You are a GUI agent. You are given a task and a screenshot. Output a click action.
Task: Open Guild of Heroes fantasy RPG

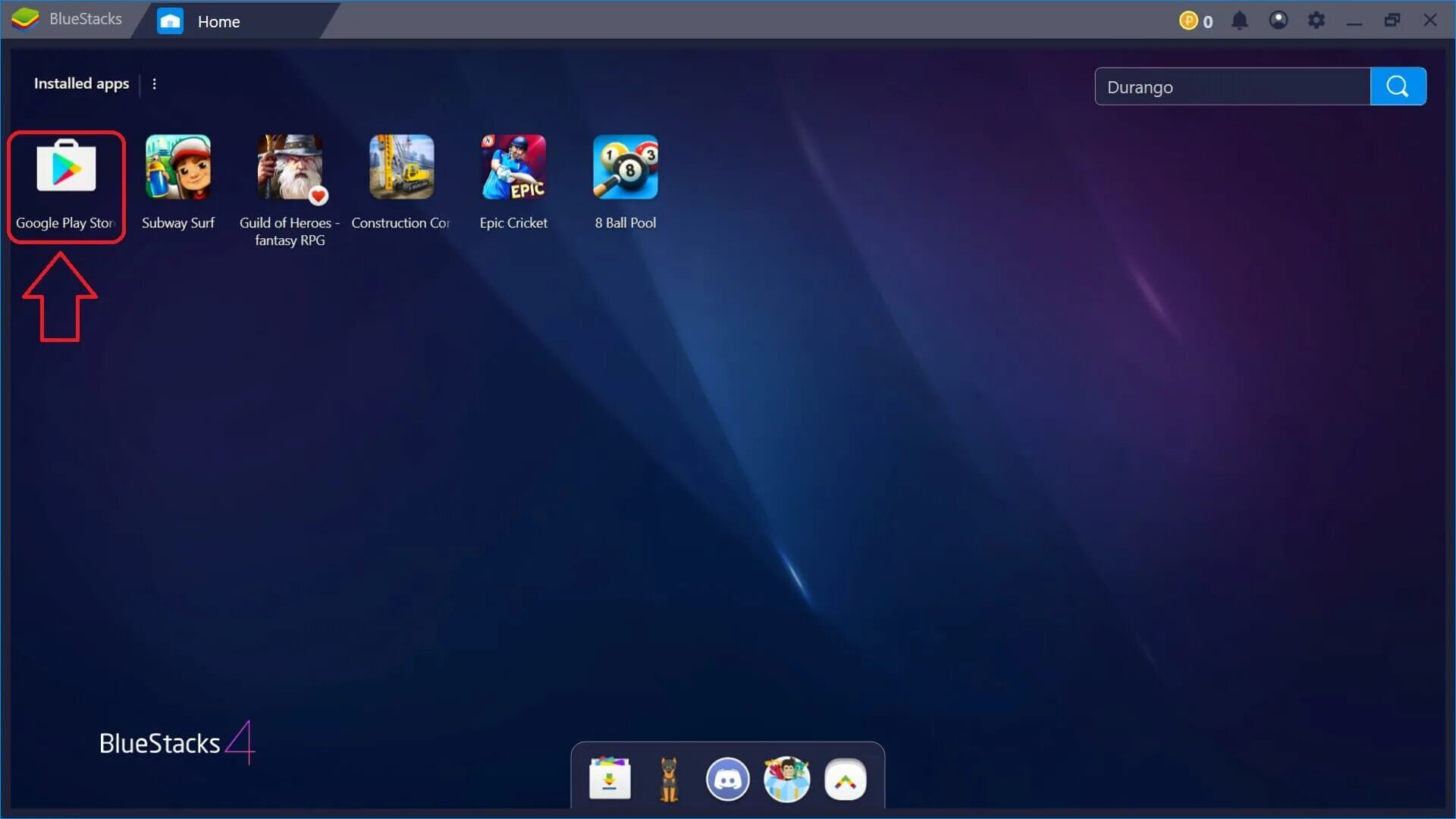[289, 167]
